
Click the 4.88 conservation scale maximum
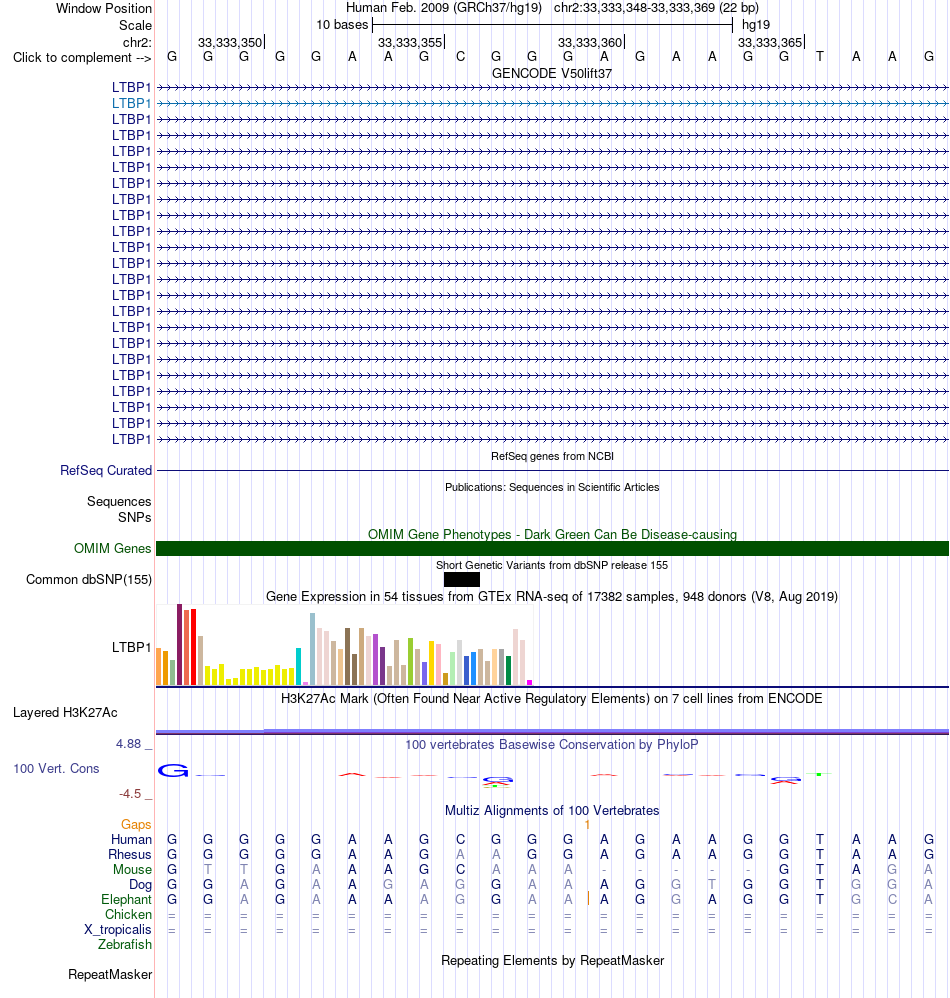pyautogui.click(x=128, y=743)
